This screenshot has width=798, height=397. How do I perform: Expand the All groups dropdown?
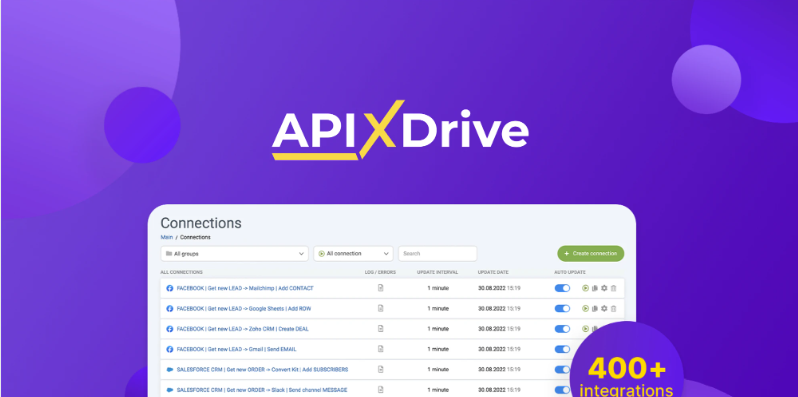235,253
